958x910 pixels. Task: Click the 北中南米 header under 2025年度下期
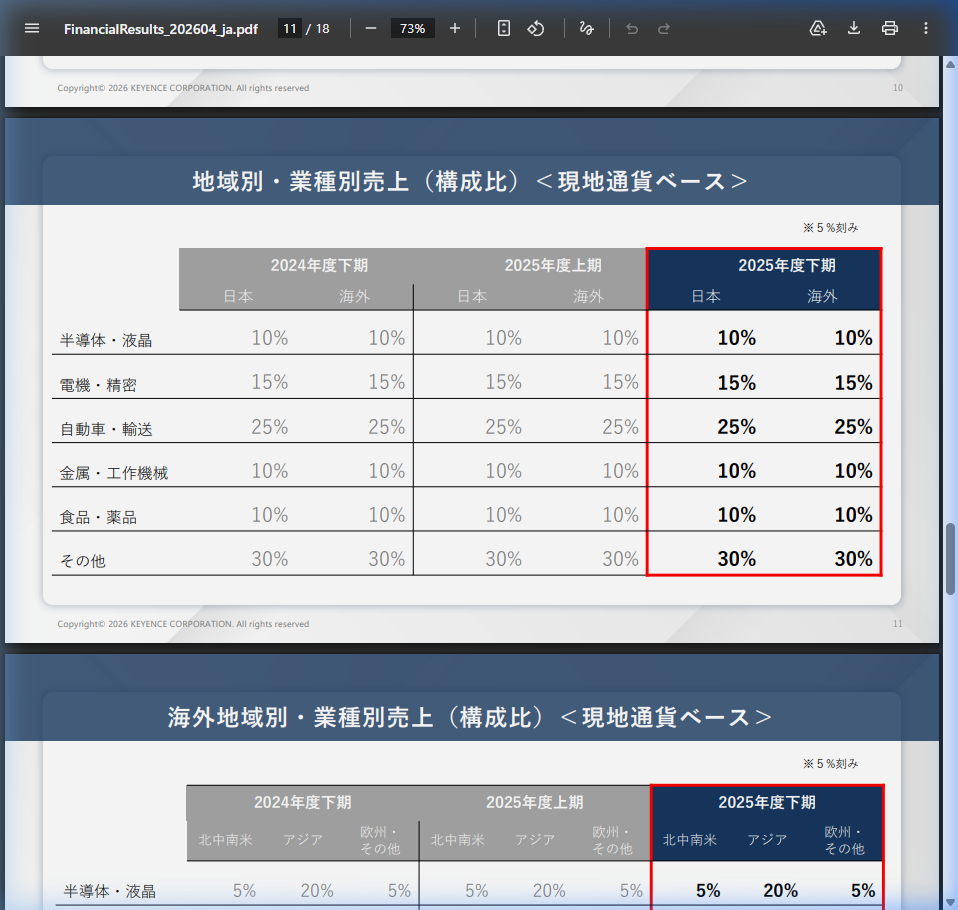tap(690, 840)
